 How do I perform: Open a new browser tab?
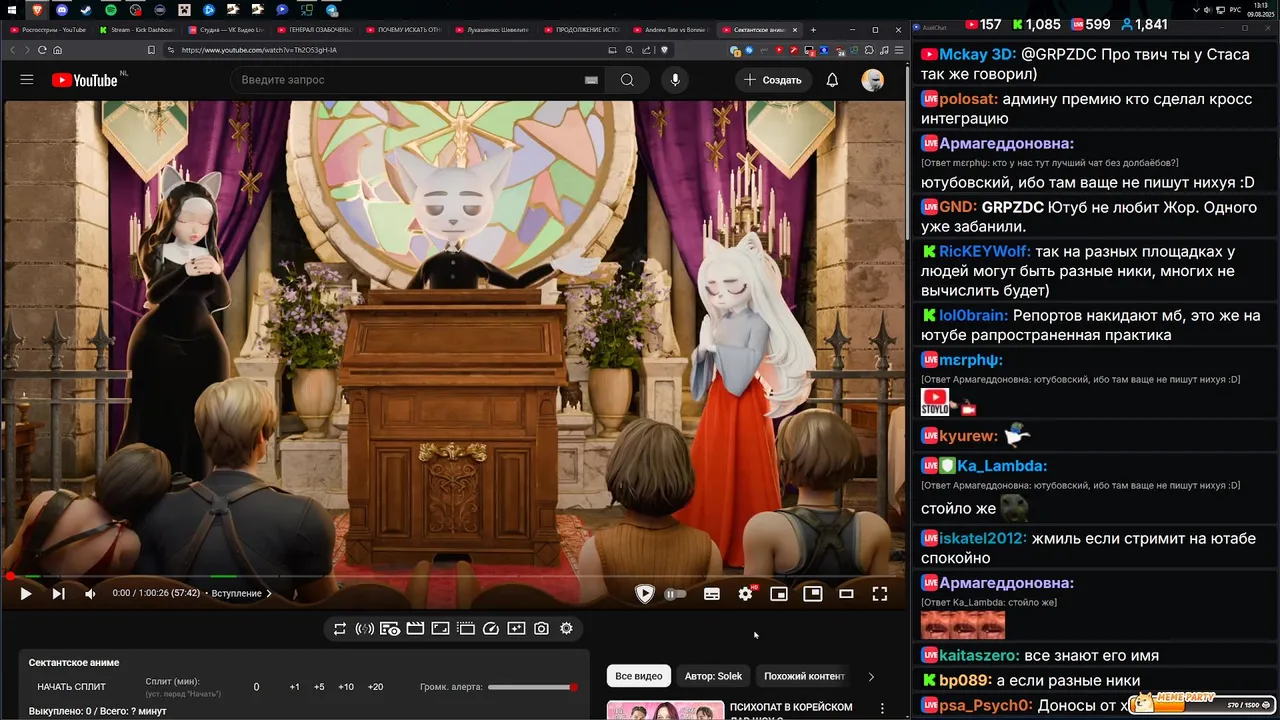pos(813,30)
